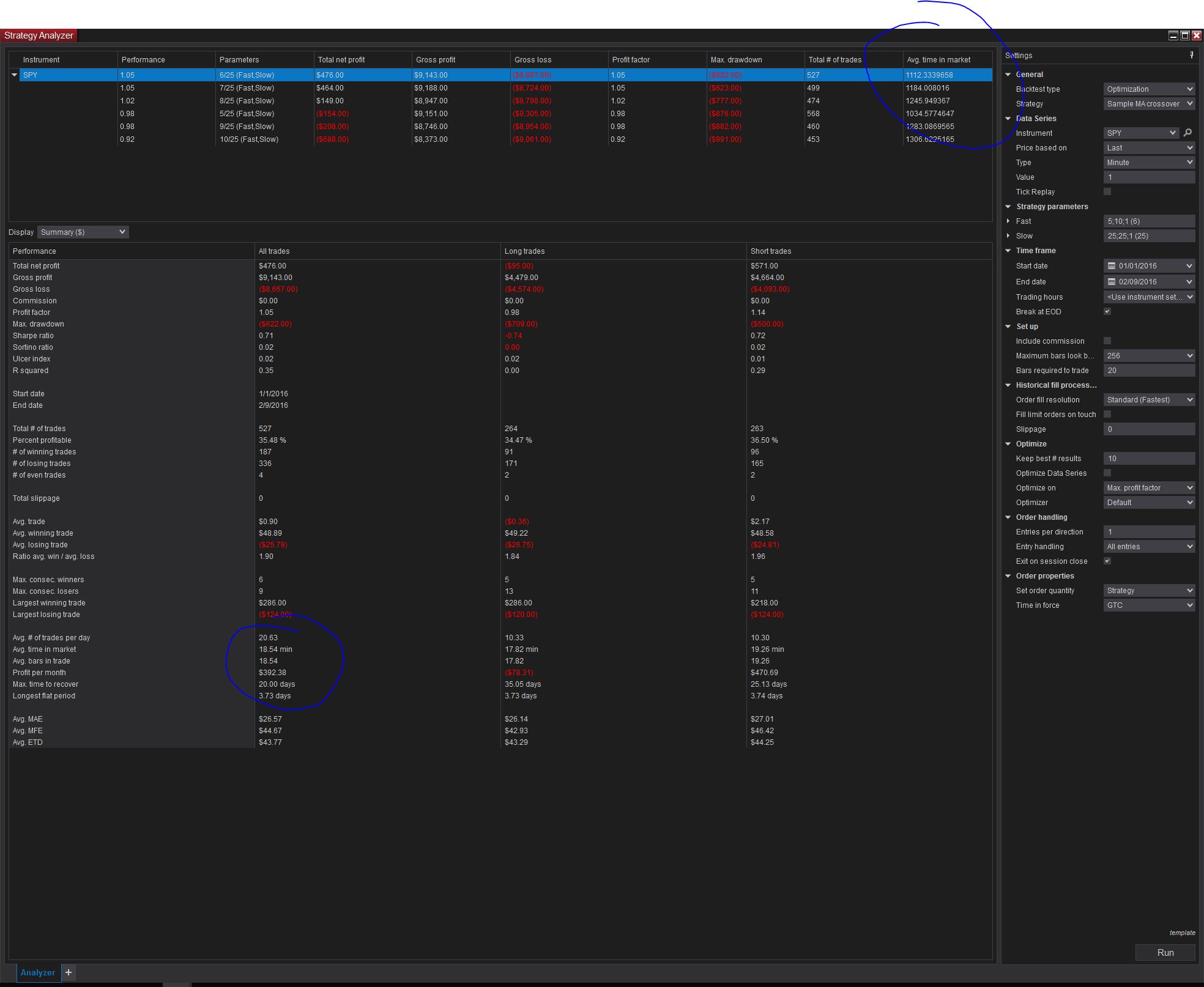Open the Start date calendar icon

click(x=1112, y=266)
